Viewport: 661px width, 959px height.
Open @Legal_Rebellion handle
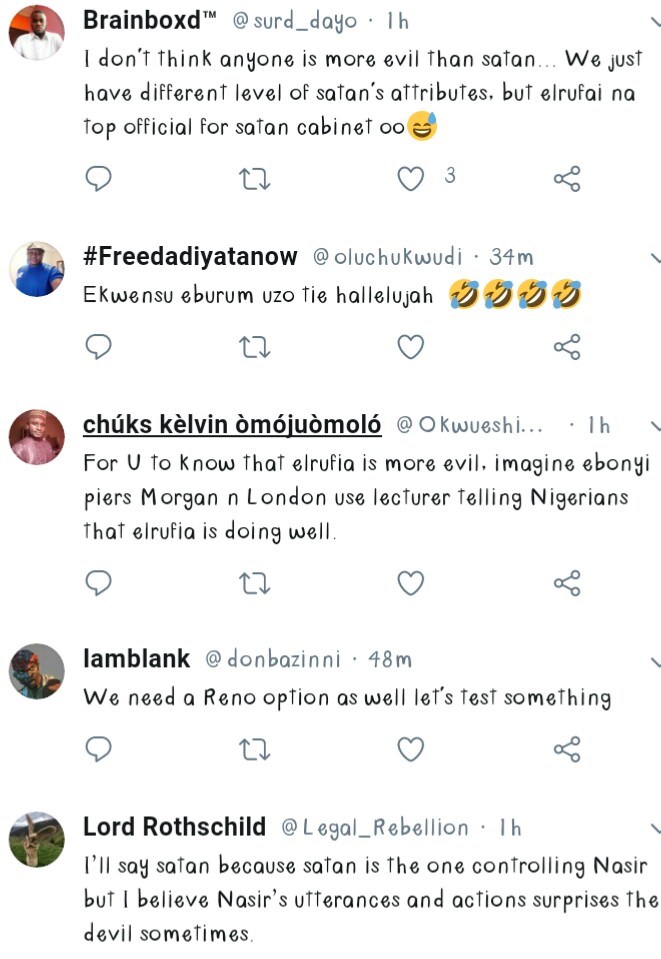375,828
